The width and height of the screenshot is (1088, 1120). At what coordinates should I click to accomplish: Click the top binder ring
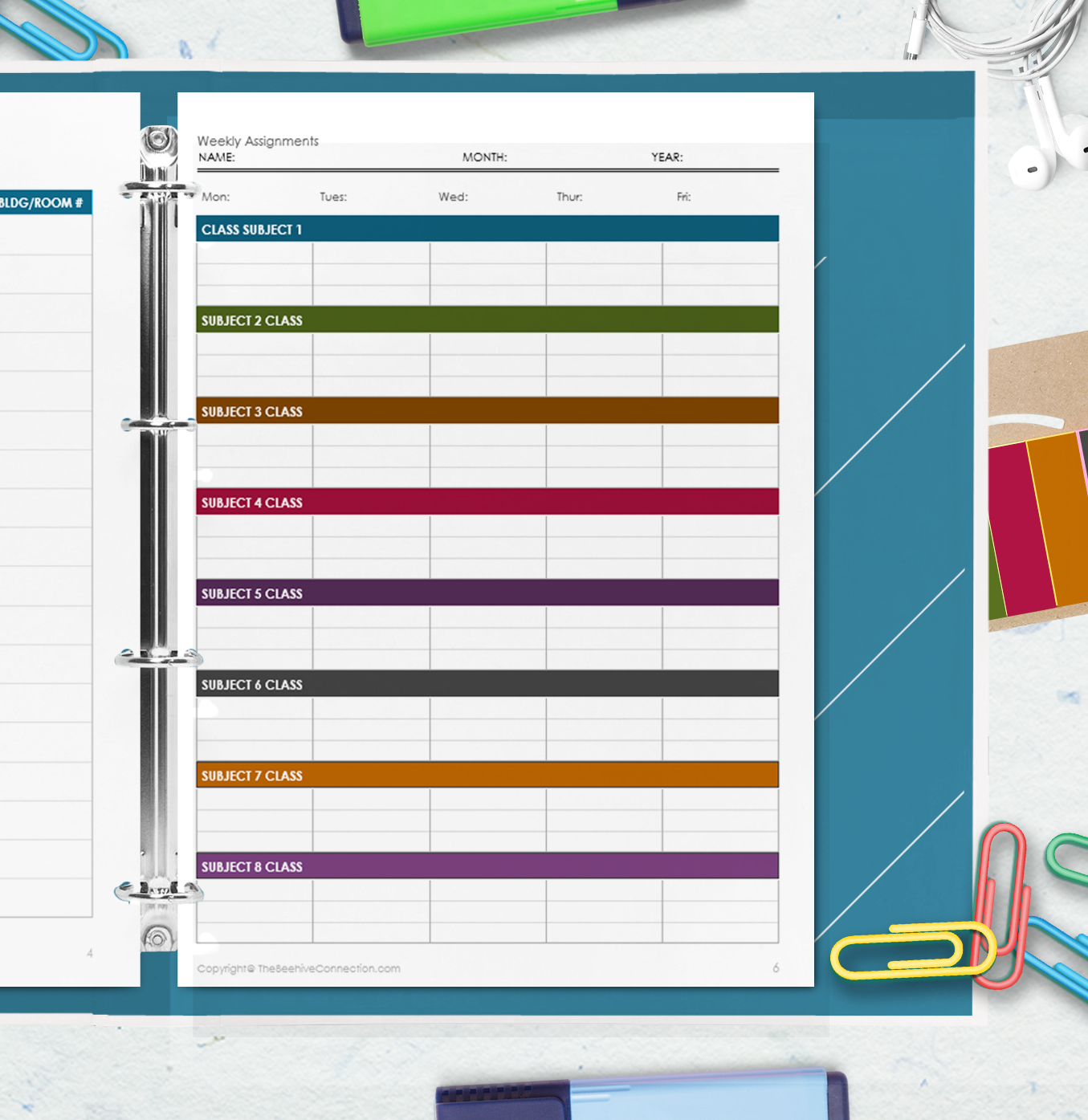point(158,190)
